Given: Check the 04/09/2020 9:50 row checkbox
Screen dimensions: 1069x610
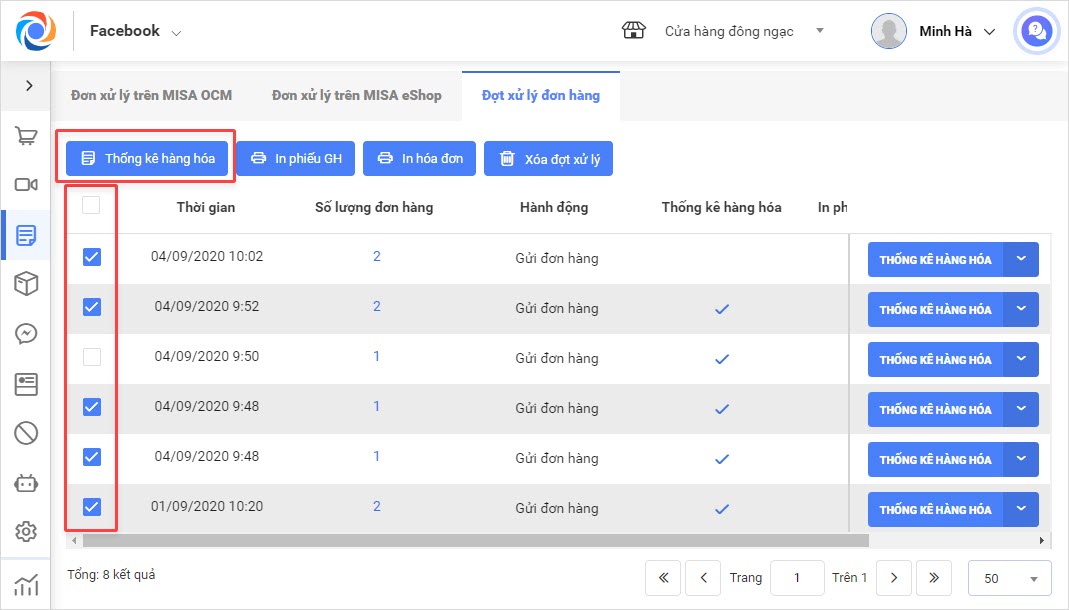Looking at the screenshot, I should (91, 357).
